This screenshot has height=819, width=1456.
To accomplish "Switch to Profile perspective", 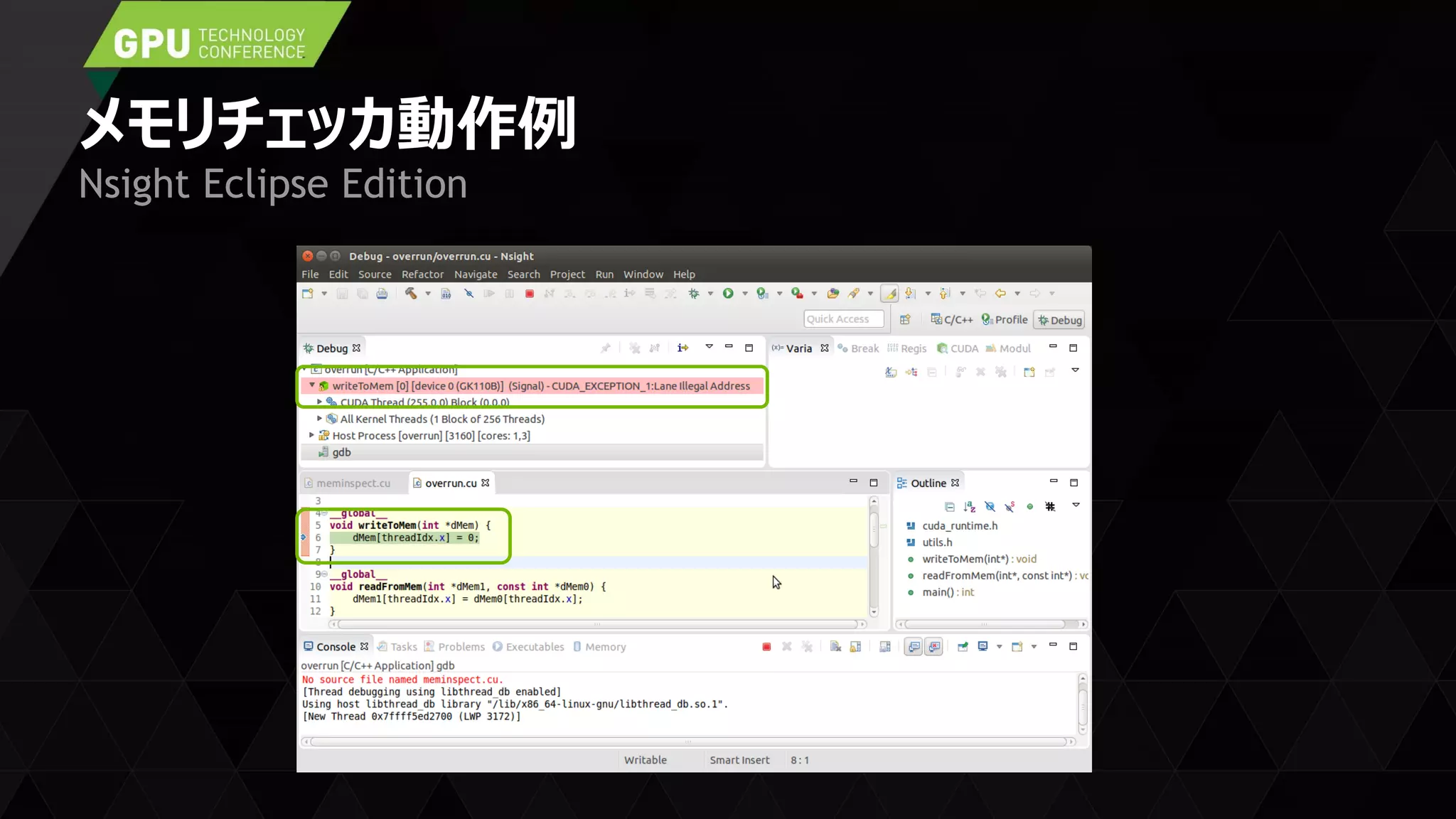I will click(1005, 320).
